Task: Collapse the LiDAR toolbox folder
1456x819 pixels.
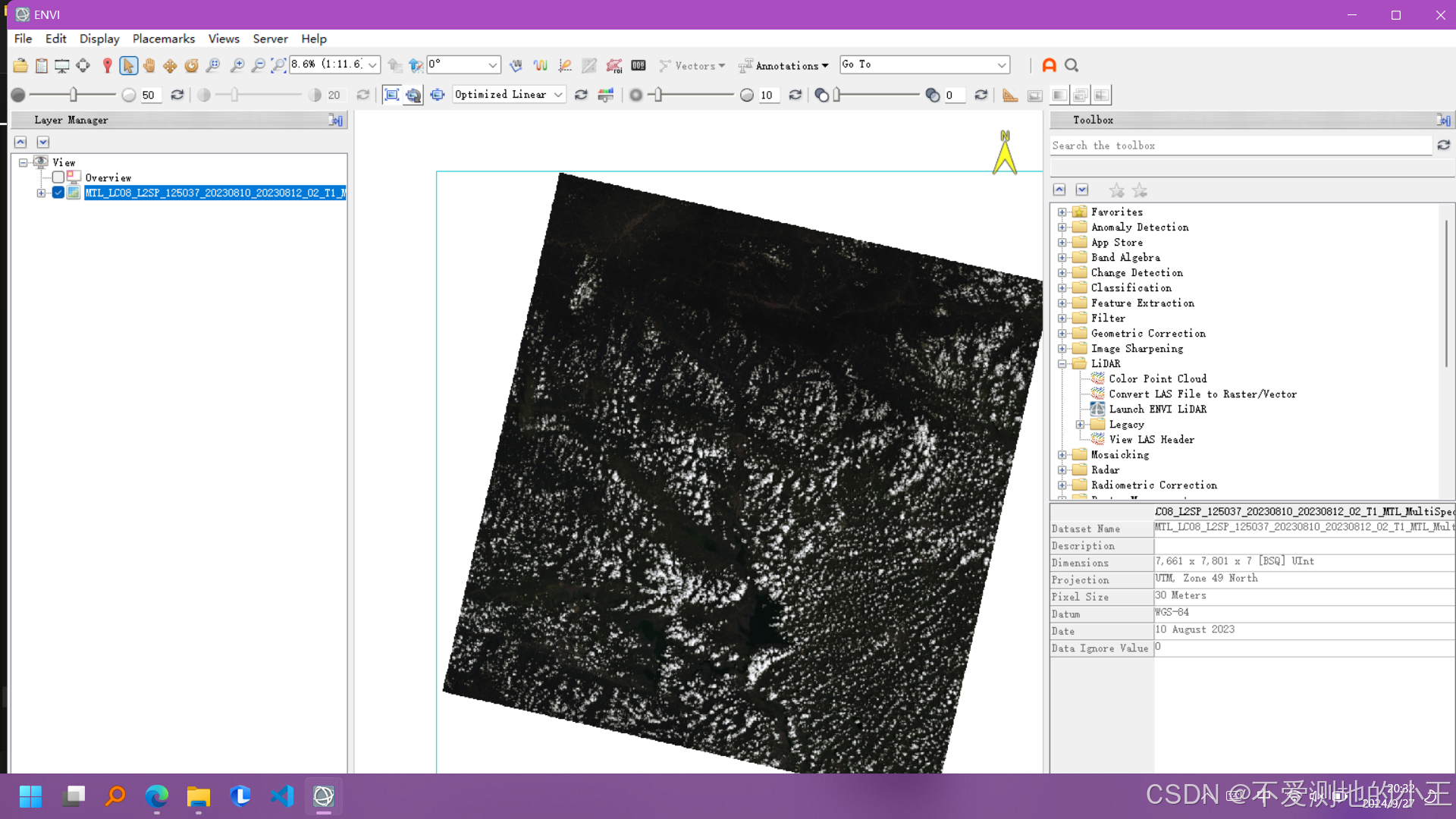Action: [x=1062, y=364]
